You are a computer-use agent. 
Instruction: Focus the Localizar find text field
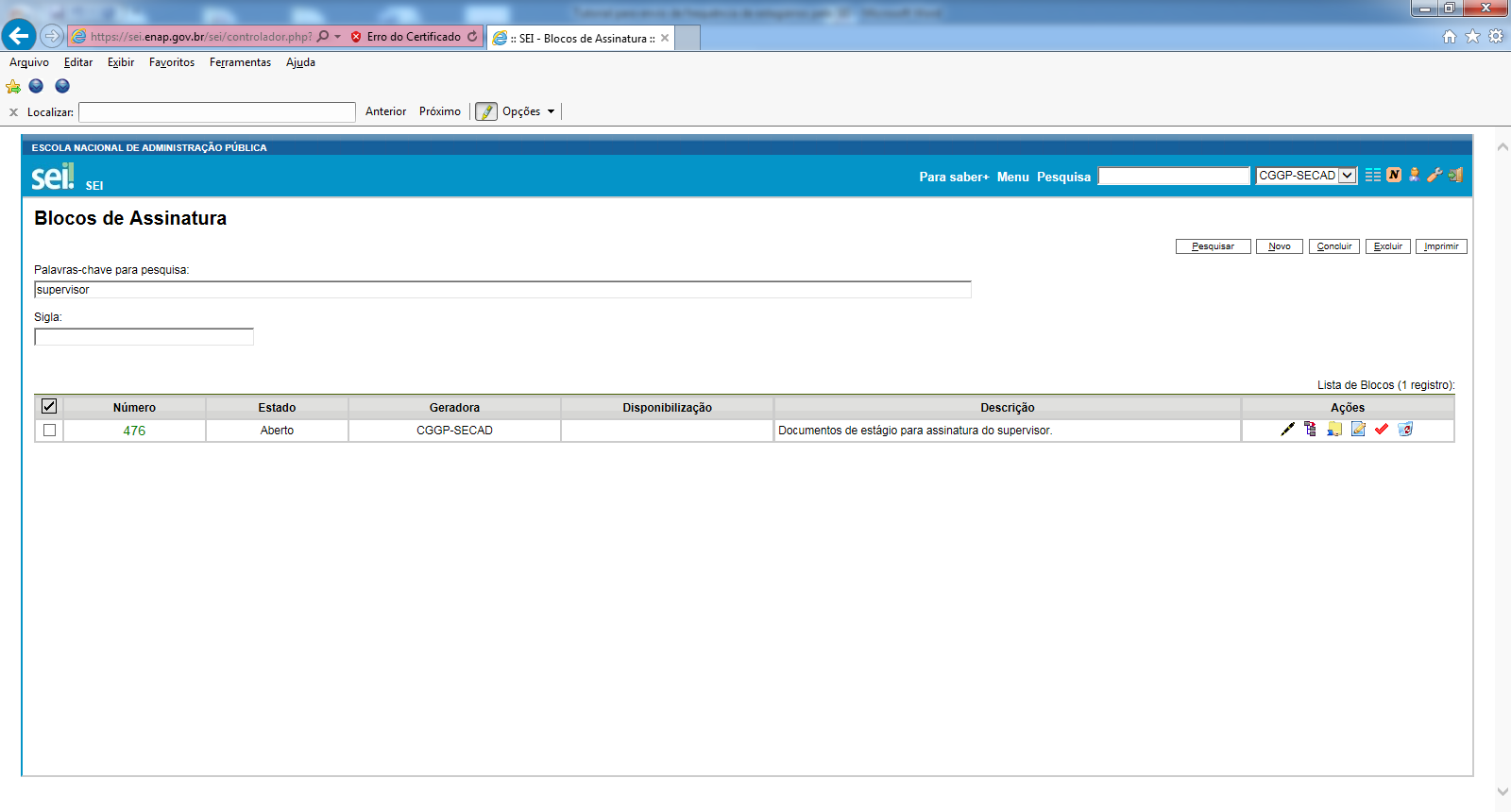217,112
